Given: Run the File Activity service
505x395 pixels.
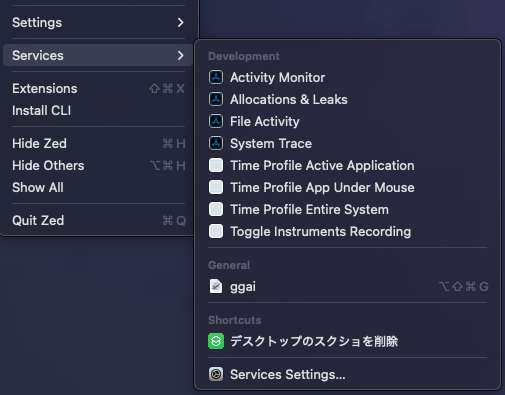Looking at the screenshot, I should click(x=348, y=121).
